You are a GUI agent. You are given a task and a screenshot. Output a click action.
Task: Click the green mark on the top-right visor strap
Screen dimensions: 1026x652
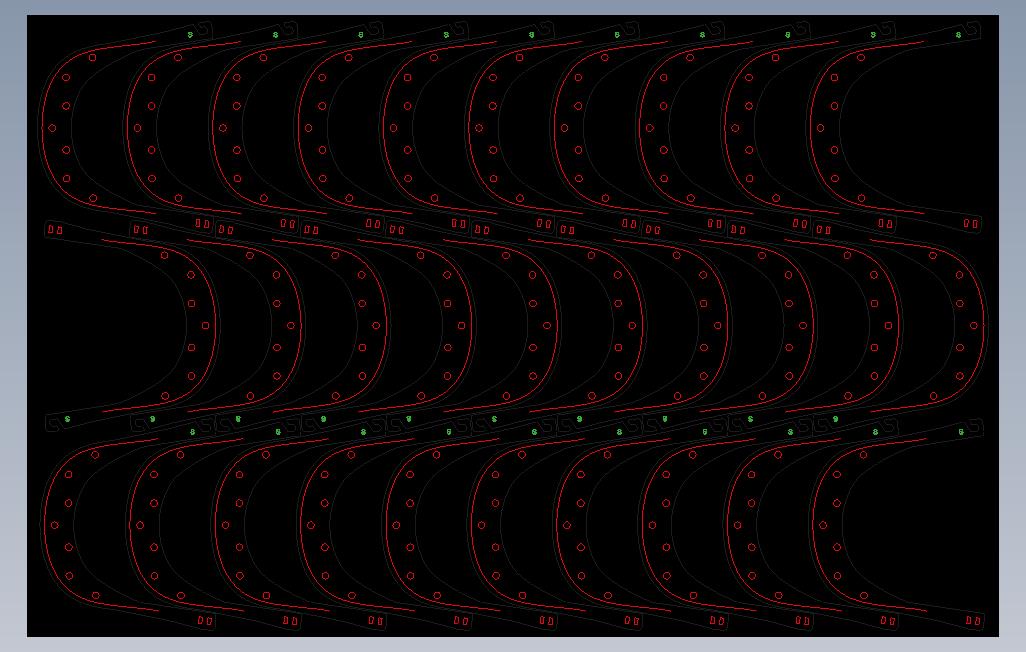tap(959, 35)
